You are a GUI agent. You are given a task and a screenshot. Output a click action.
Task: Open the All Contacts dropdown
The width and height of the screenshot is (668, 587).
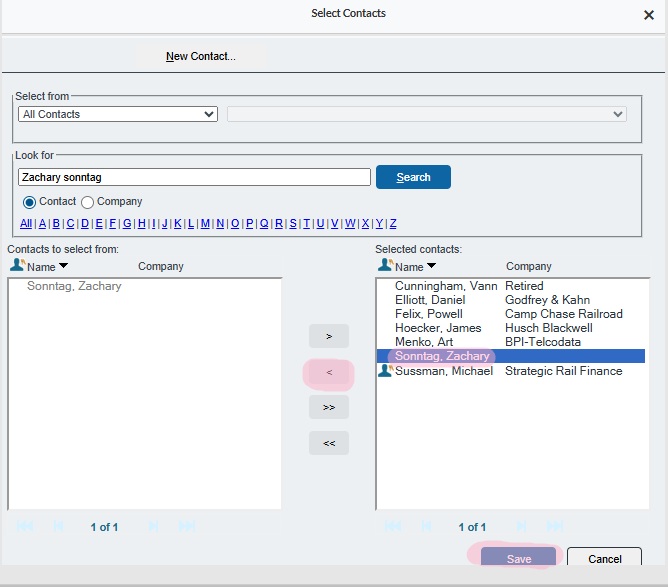(x=118, y=114)
